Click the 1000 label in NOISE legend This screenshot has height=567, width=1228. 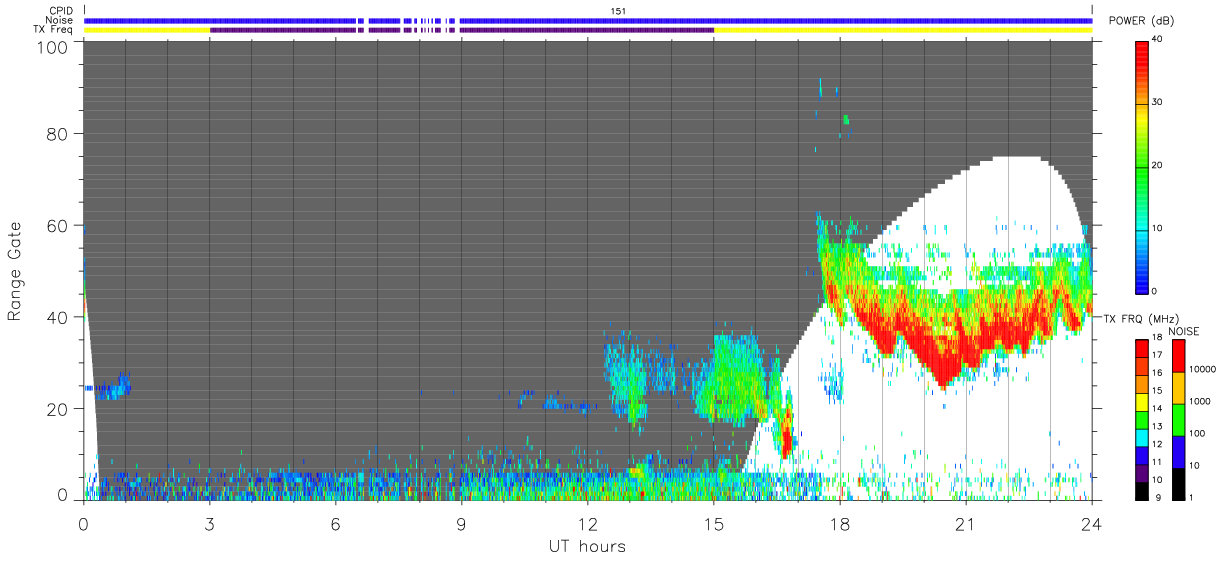1199,401
